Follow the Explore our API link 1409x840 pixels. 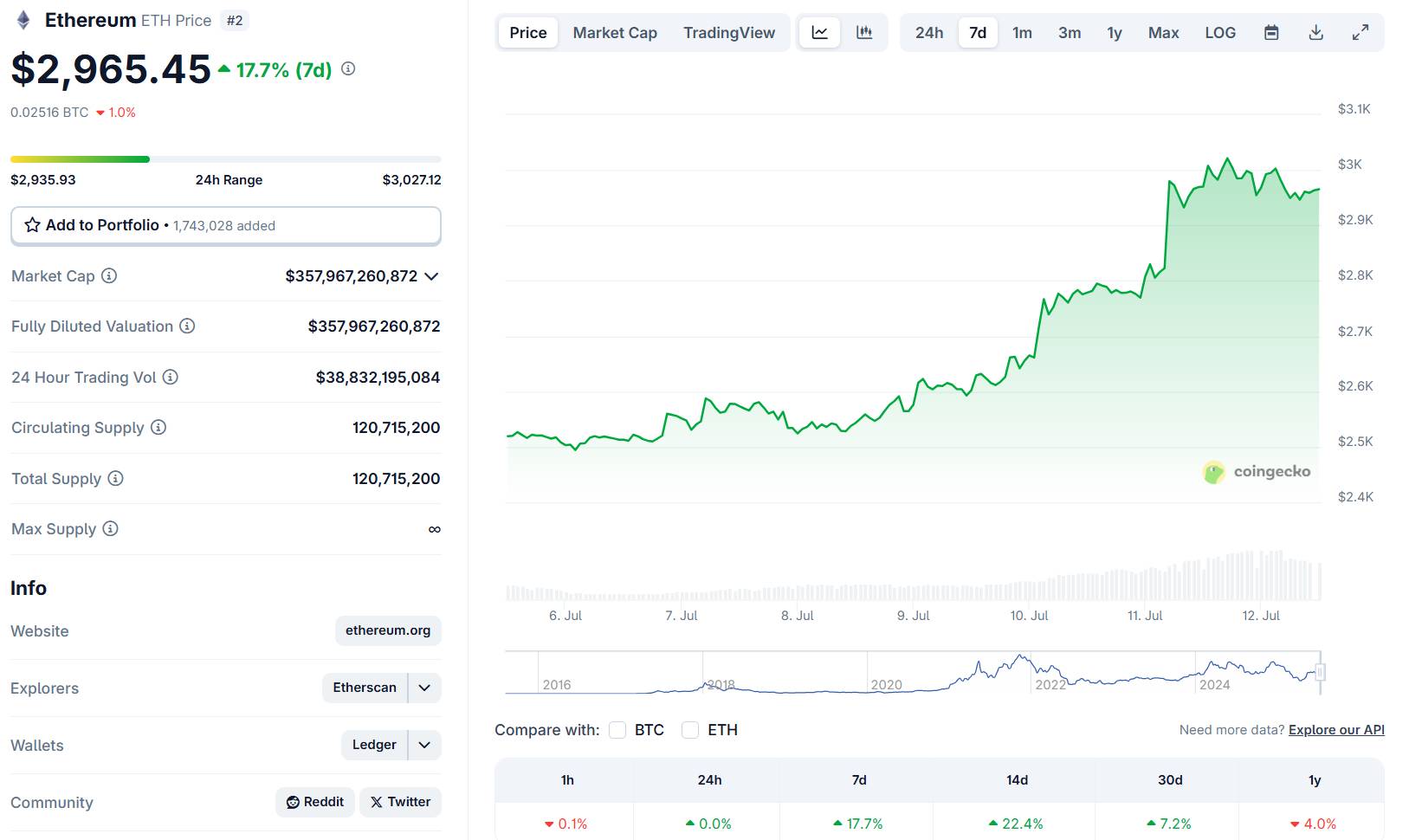1336,730
